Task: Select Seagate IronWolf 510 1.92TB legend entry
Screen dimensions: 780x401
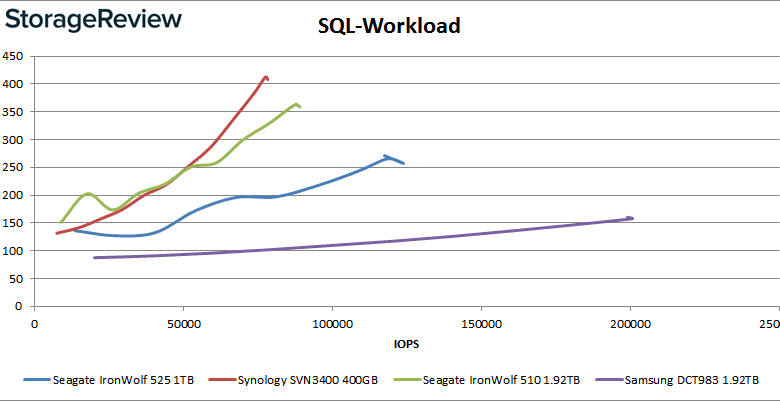Action: point(487,380)
